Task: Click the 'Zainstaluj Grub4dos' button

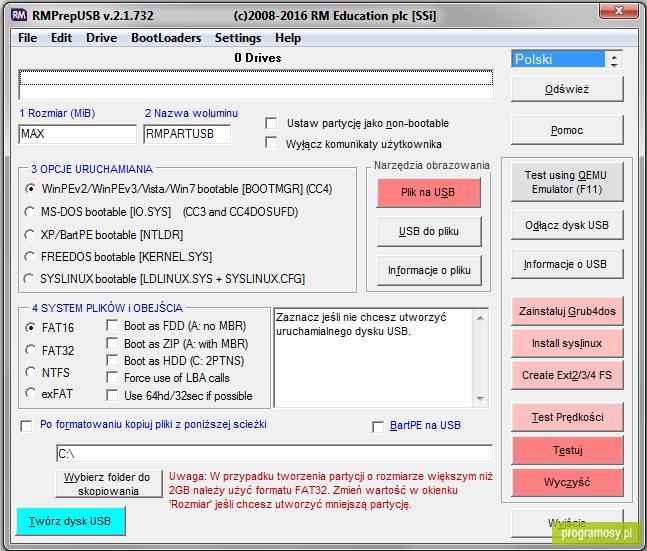Action: coord(567,311)
